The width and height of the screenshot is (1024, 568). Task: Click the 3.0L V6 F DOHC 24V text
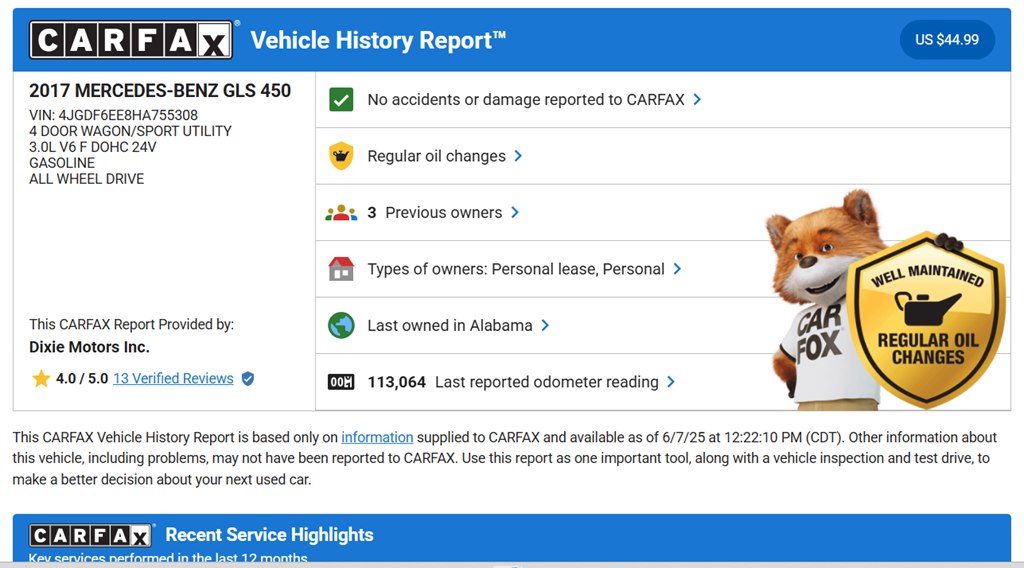93,147
